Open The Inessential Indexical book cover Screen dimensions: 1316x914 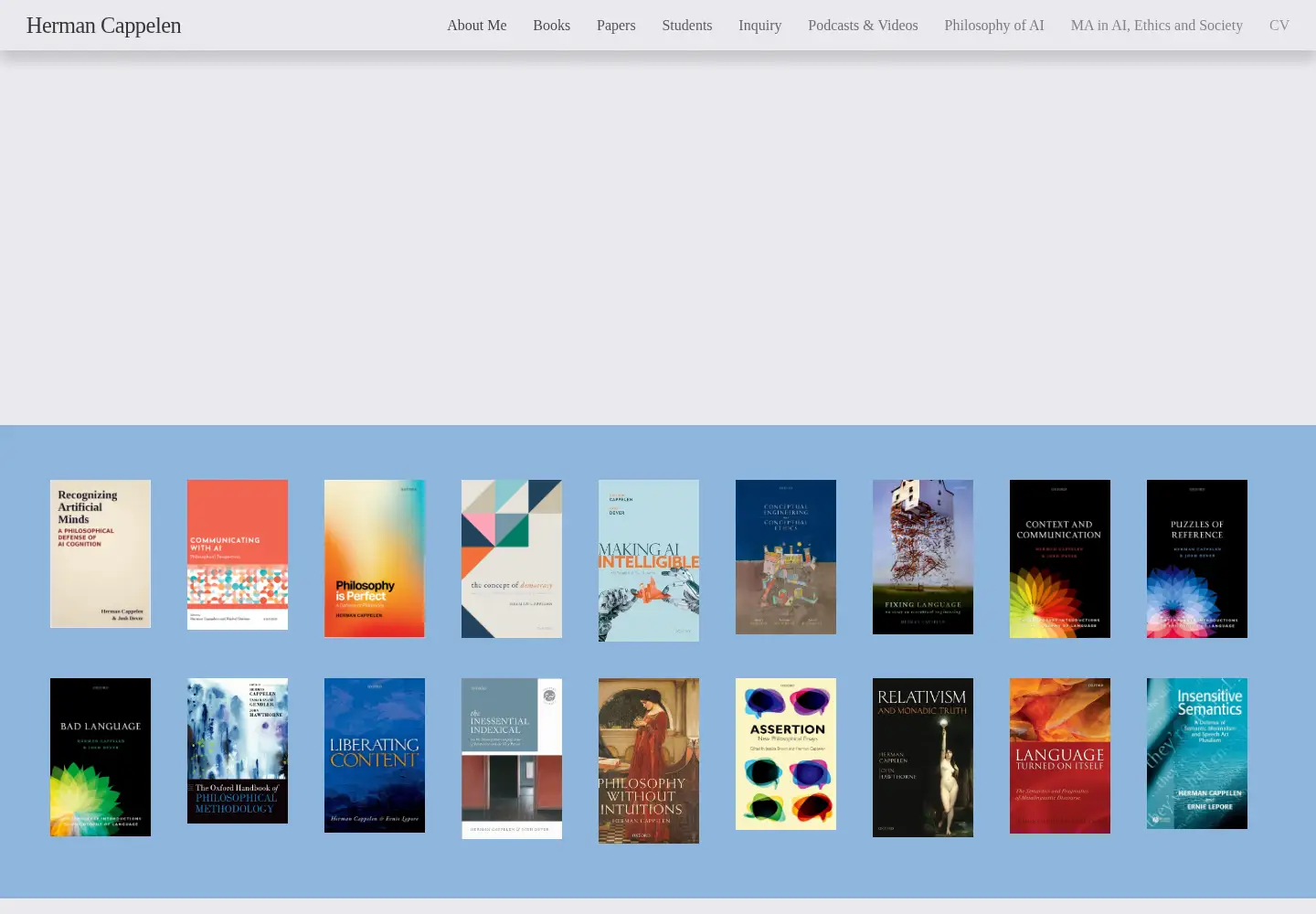[512, 759]
